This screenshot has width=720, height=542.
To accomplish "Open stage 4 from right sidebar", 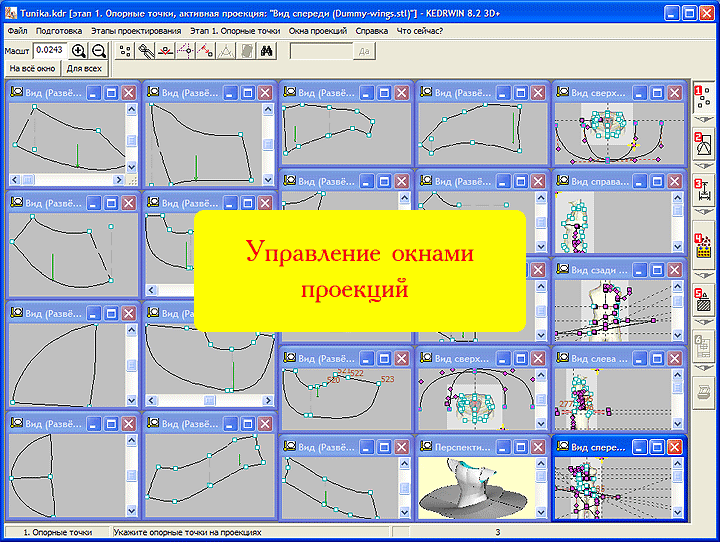I will tap(703, 246).
